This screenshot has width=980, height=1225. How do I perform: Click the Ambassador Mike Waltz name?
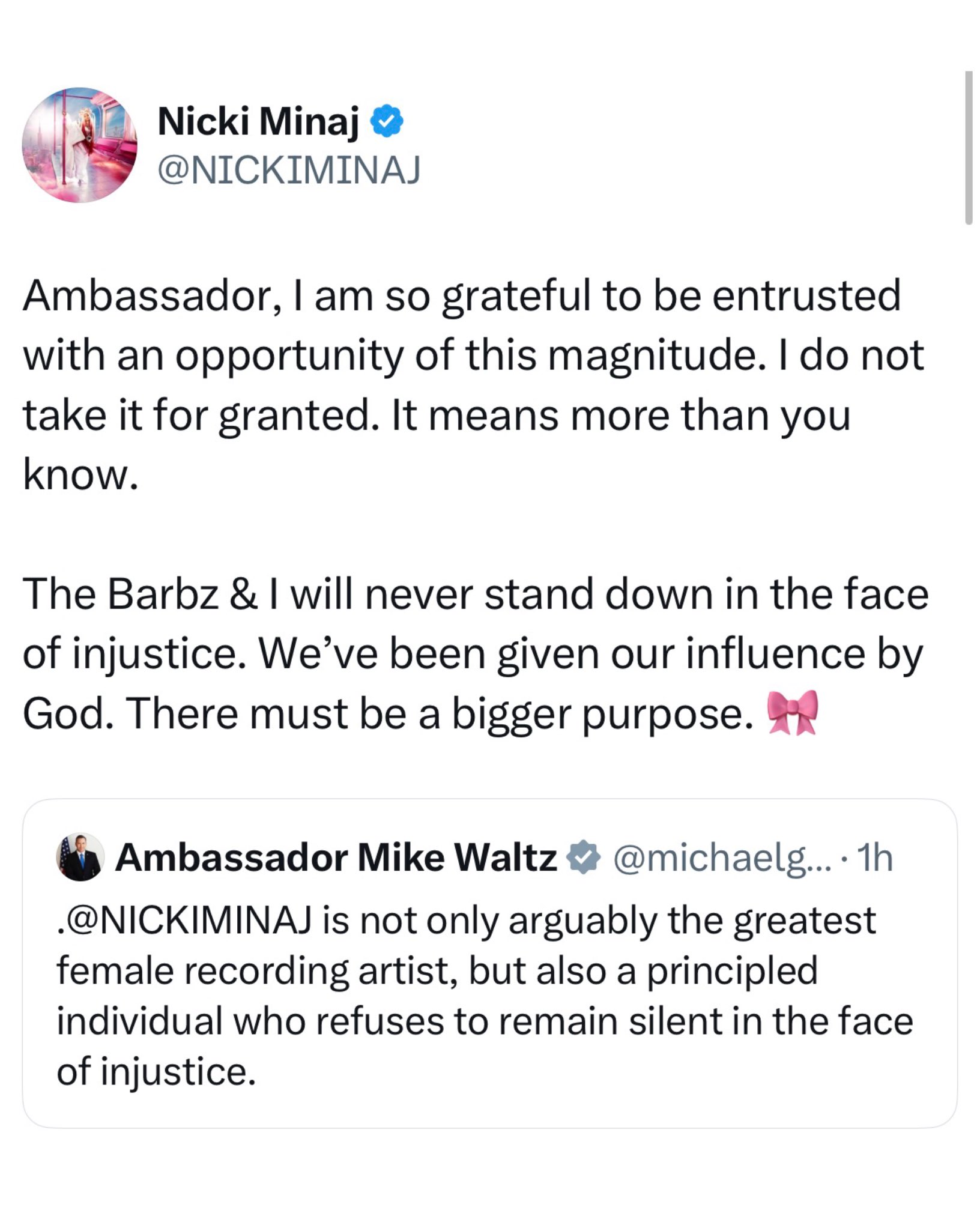[x=336, y=857]
